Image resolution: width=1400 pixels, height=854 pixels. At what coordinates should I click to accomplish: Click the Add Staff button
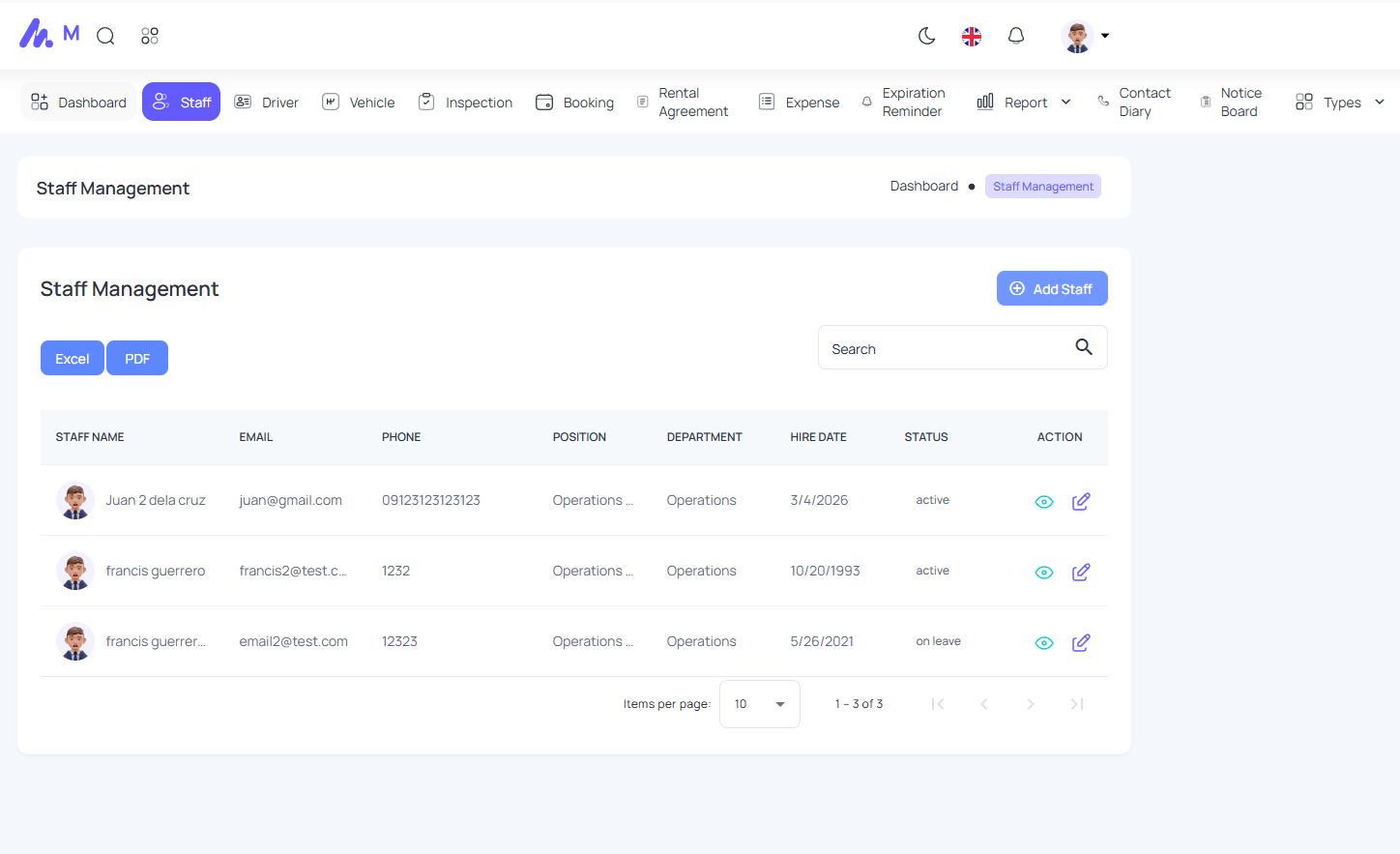[x=1052, y=287]
